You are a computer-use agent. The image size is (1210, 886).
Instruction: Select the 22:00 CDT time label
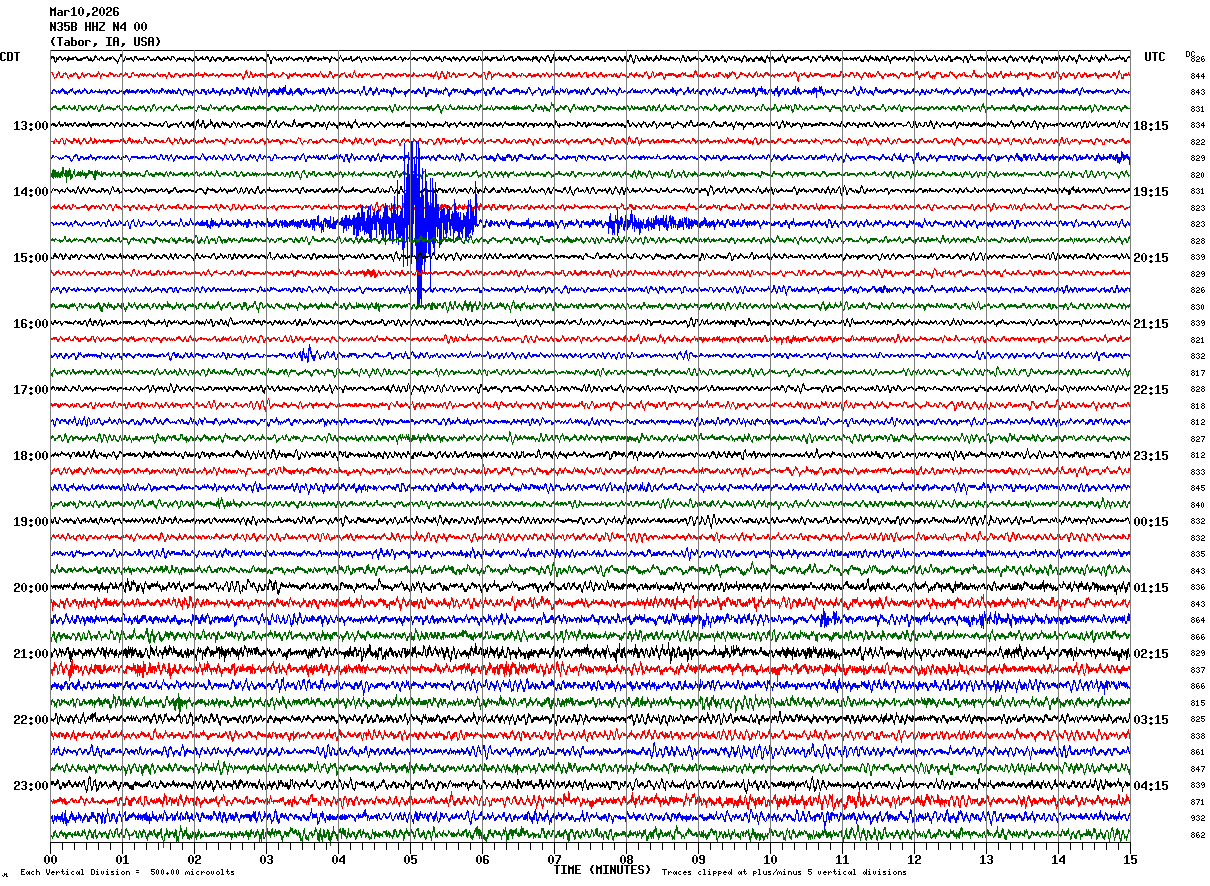(x=30, y=720)
